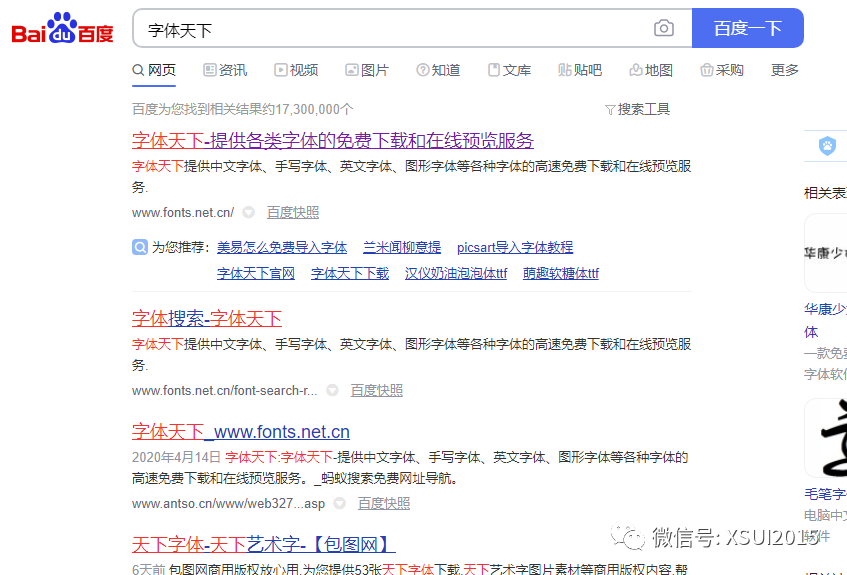Open 百度快照 for font-search result
The width and height of the screenshot is (847, 575).
click(x=377, y=390)
